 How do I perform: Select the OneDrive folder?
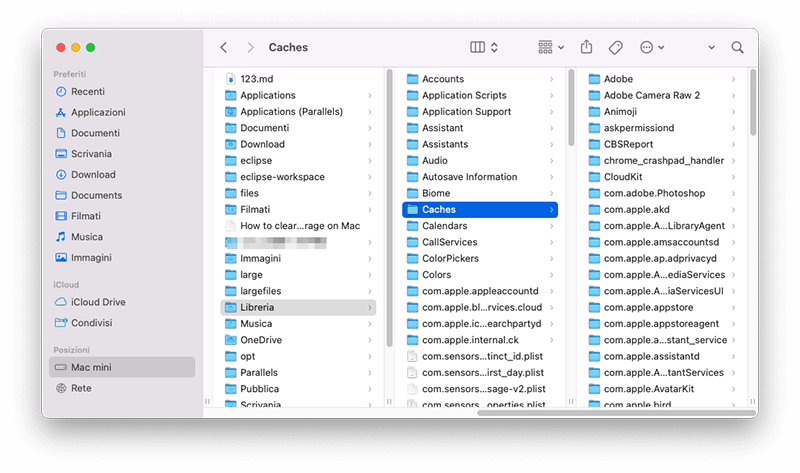click(x=298, y=340)
